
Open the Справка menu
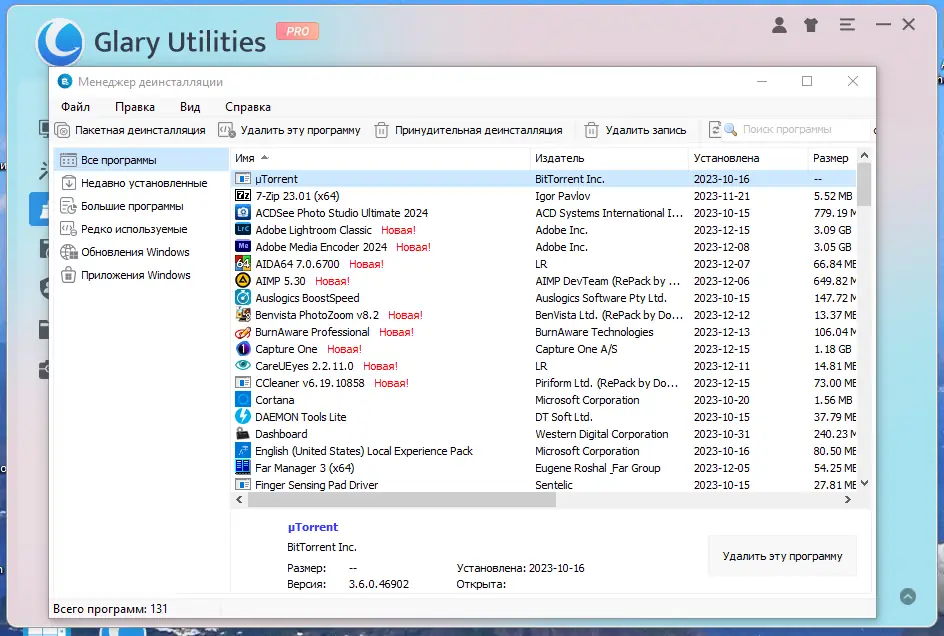coord(247,106)
